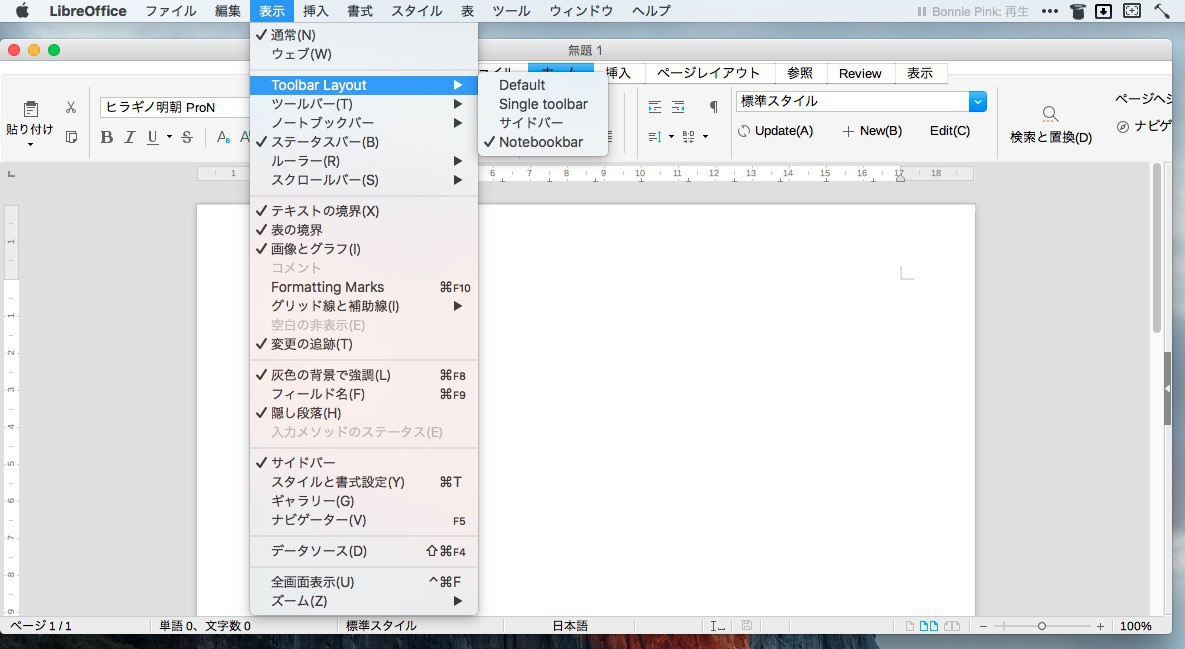Image resolution: width=1185 pixels, height=649 pixels.
Task: Switch to the ページレイアウト tab
Action: point(708,73)
